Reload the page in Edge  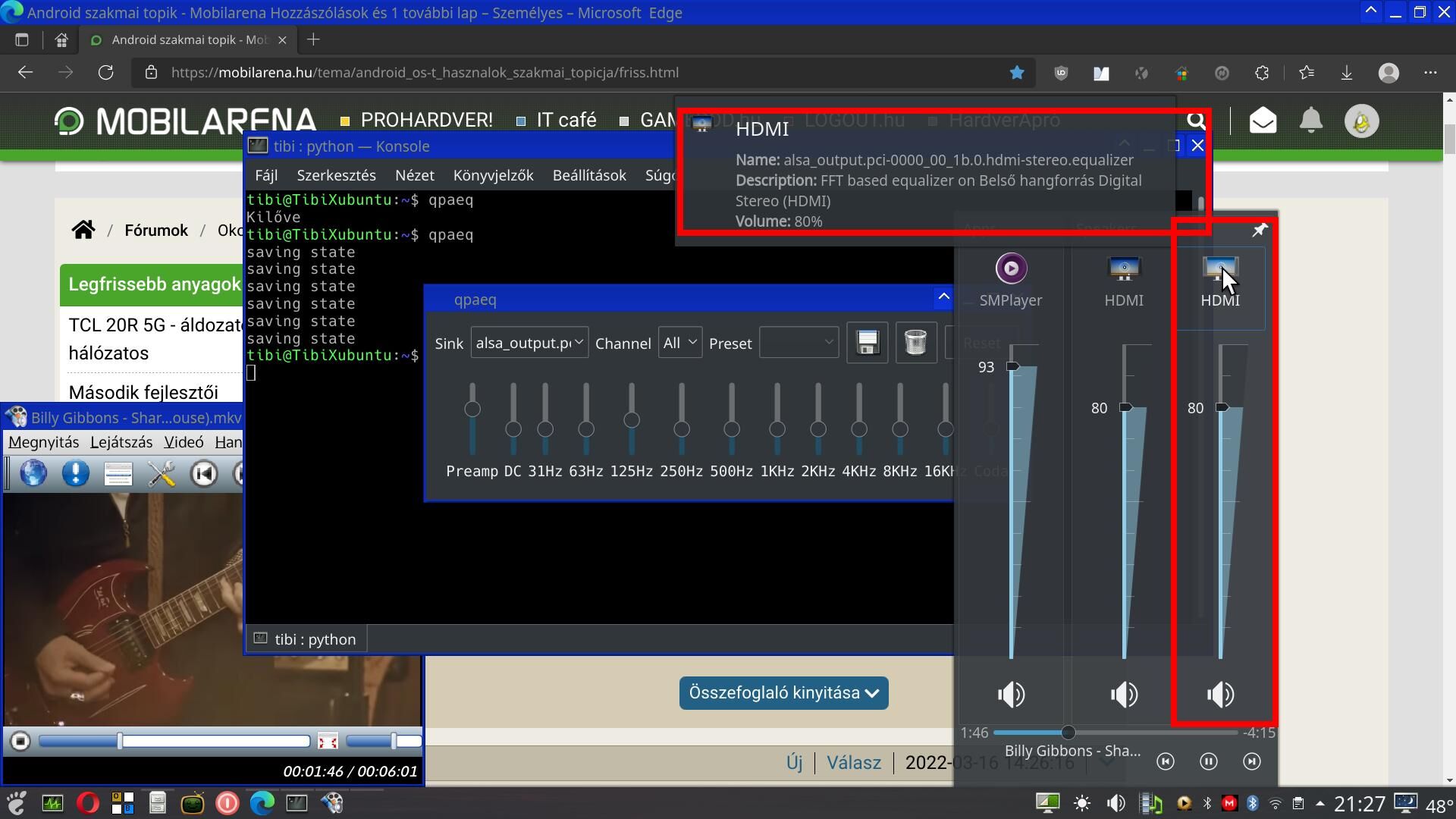point(105,73)
